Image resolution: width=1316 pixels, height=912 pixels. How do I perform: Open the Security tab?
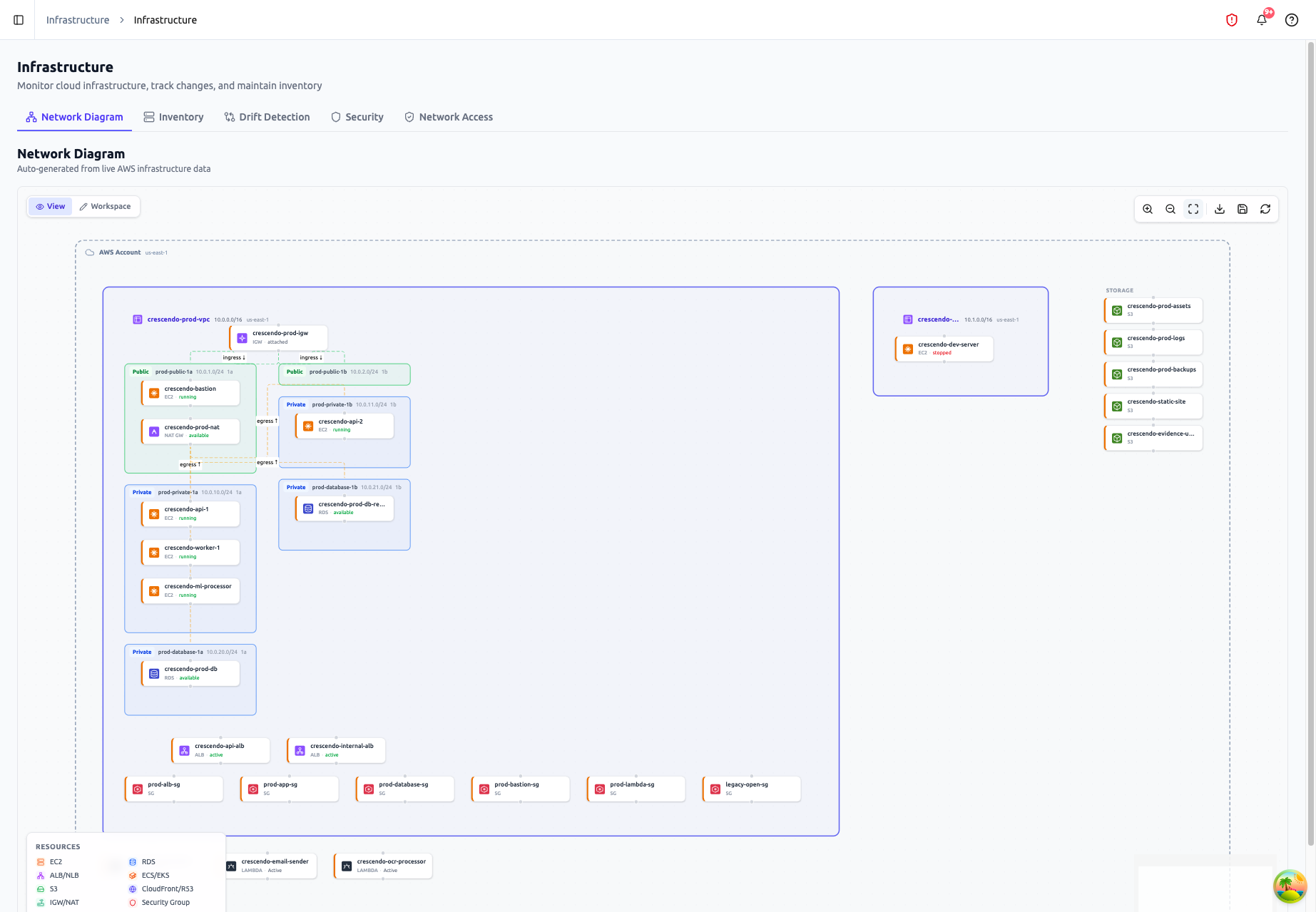[x=357, y=117]
